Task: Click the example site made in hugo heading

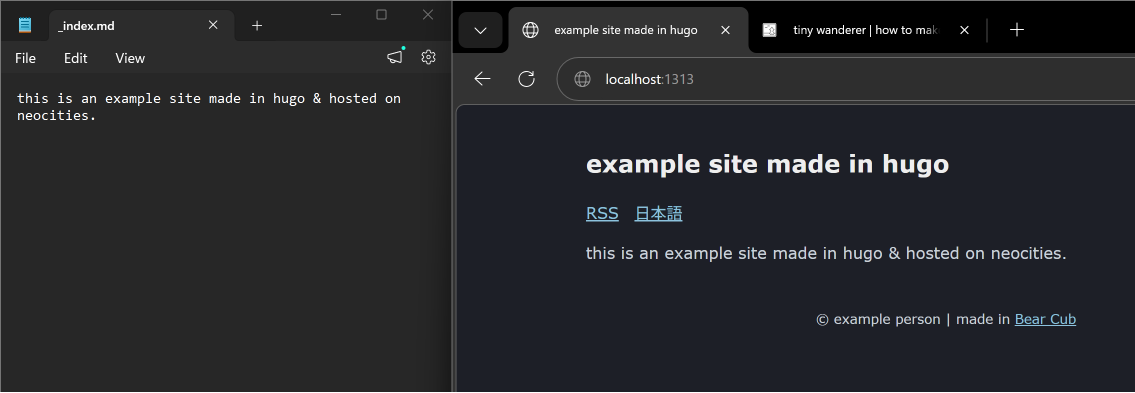Action: point(767,164)
